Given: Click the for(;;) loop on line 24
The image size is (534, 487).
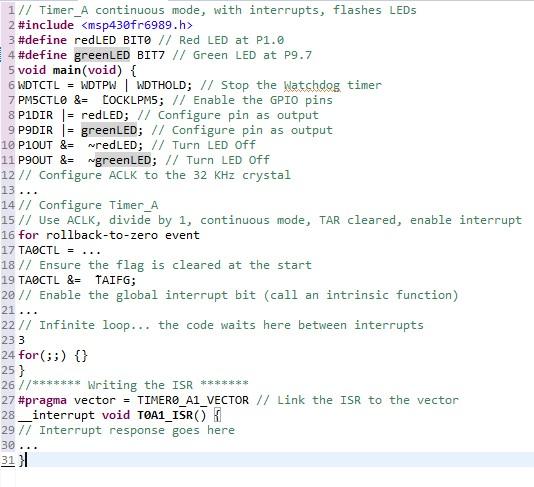Looking at the screenshot, I should (x=53, y=355).
